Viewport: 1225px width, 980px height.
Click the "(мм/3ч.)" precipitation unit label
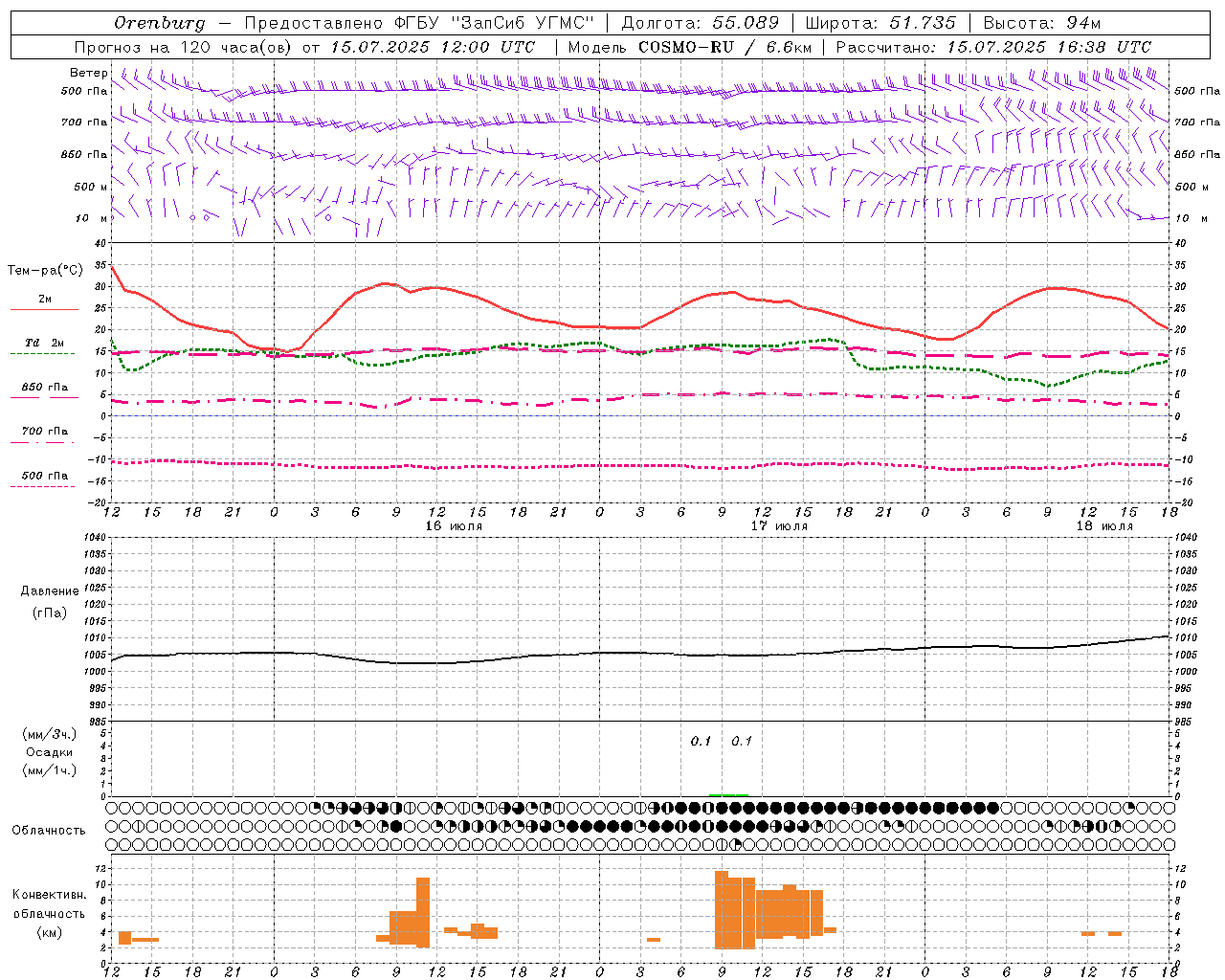(x=50, y=734)
